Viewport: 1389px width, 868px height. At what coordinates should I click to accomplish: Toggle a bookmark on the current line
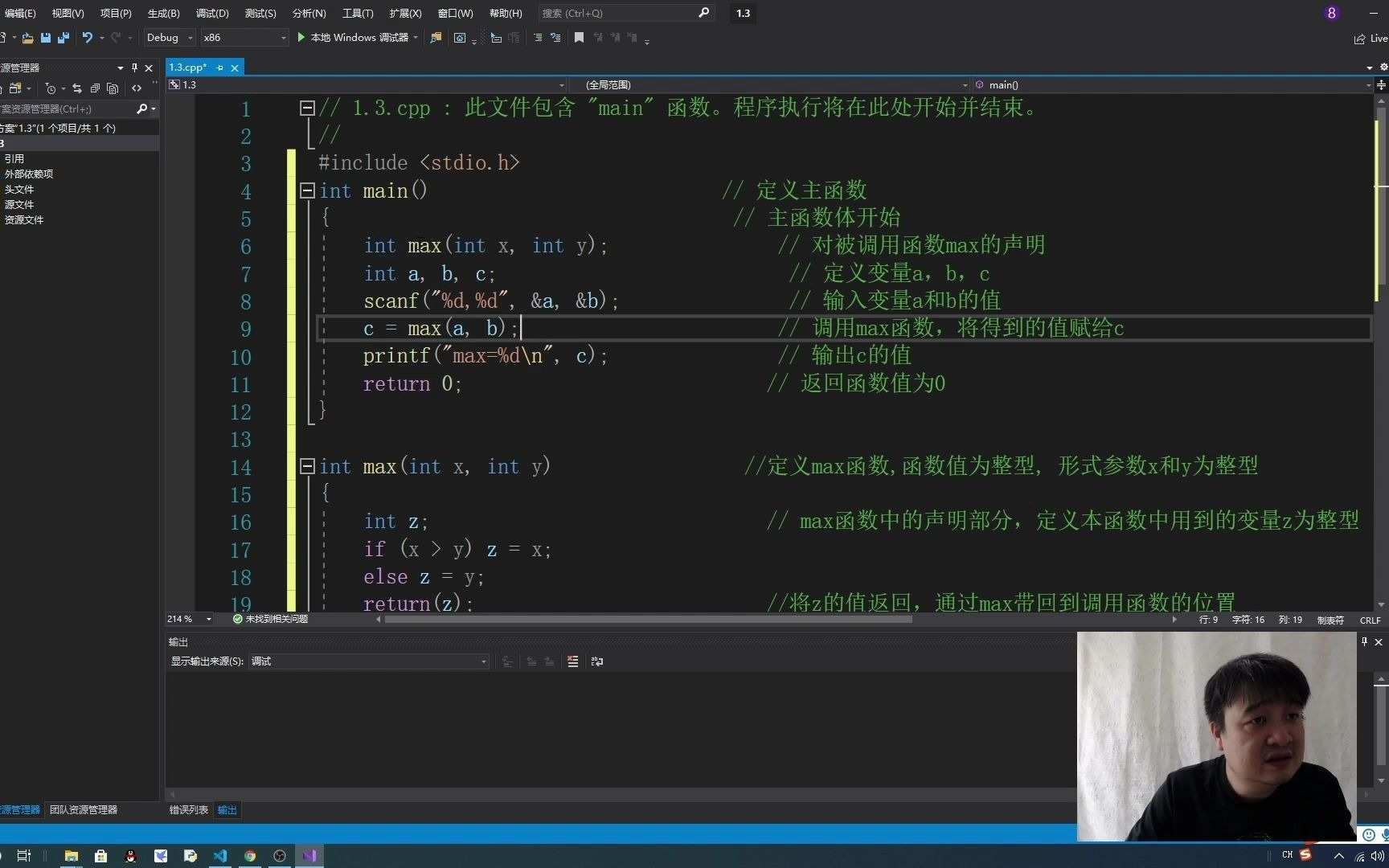[579, 38]
